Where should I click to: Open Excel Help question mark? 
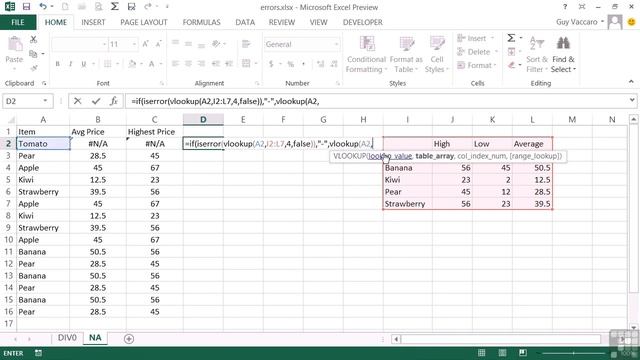click(565, 7)
